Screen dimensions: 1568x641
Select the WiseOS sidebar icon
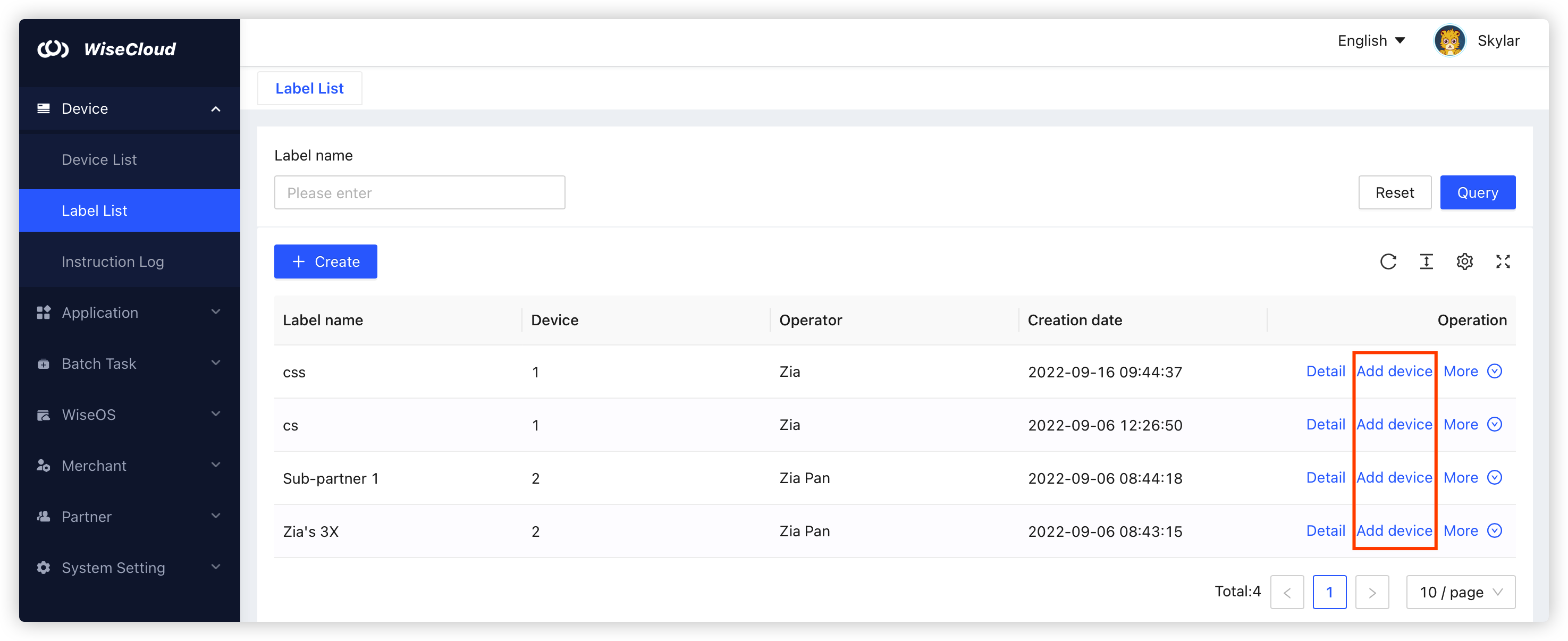click(43, 415)
